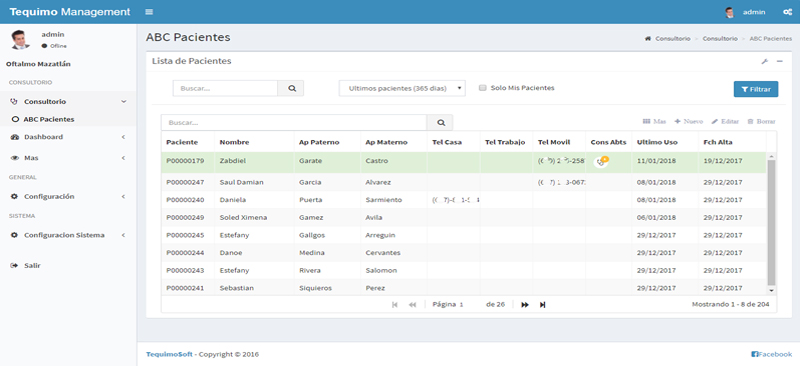The image size is (800, 366).
Task: Click the blue Filtrar button
Action: click(x=756, y=89)
